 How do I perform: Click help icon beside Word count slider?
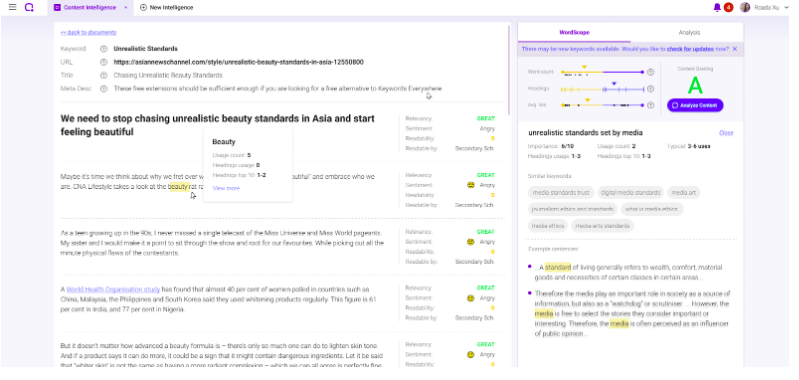[650, 72]
